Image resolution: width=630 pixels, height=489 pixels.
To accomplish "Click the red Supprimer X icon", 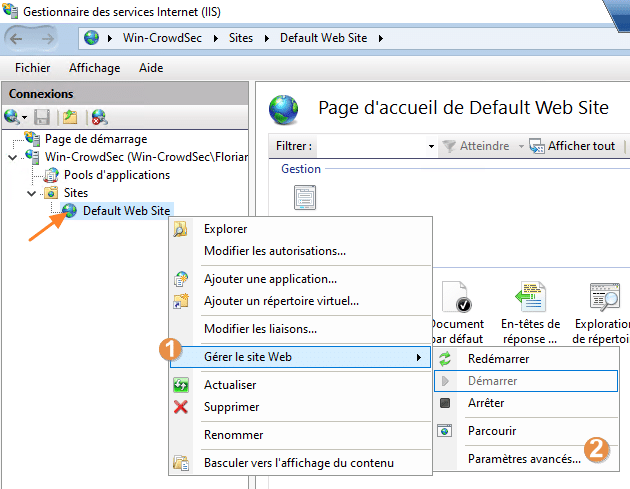I will coord(181,407).
